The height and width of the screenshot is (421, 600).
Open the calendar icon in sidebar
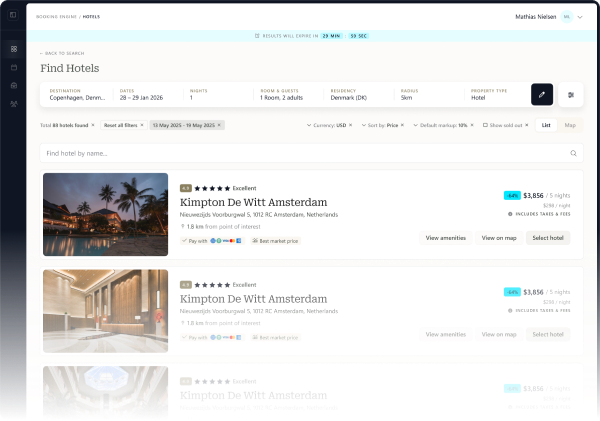click(x=14, y=67)
